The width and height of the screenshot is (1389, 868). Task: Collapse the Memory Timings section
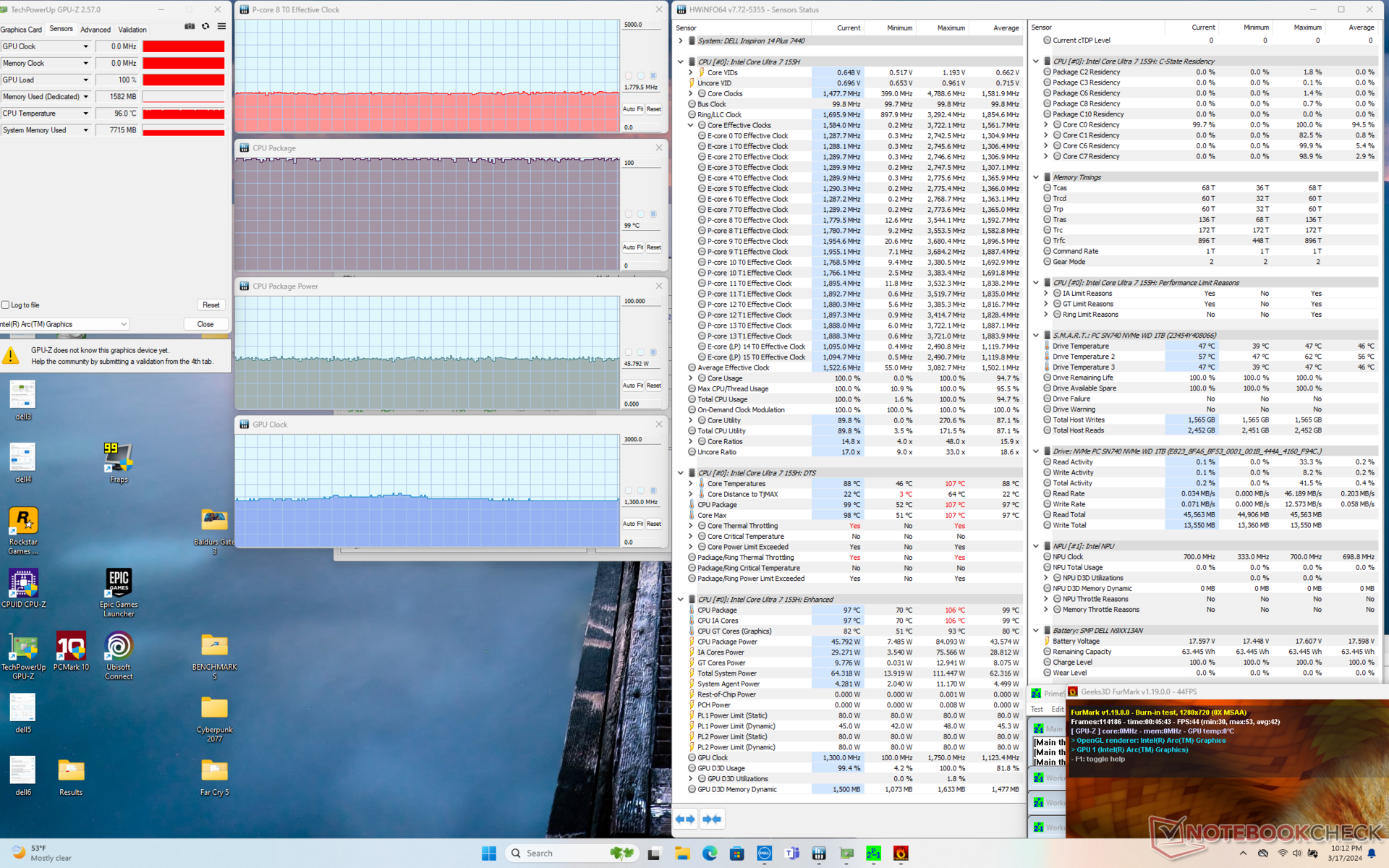click(1036, 177)
